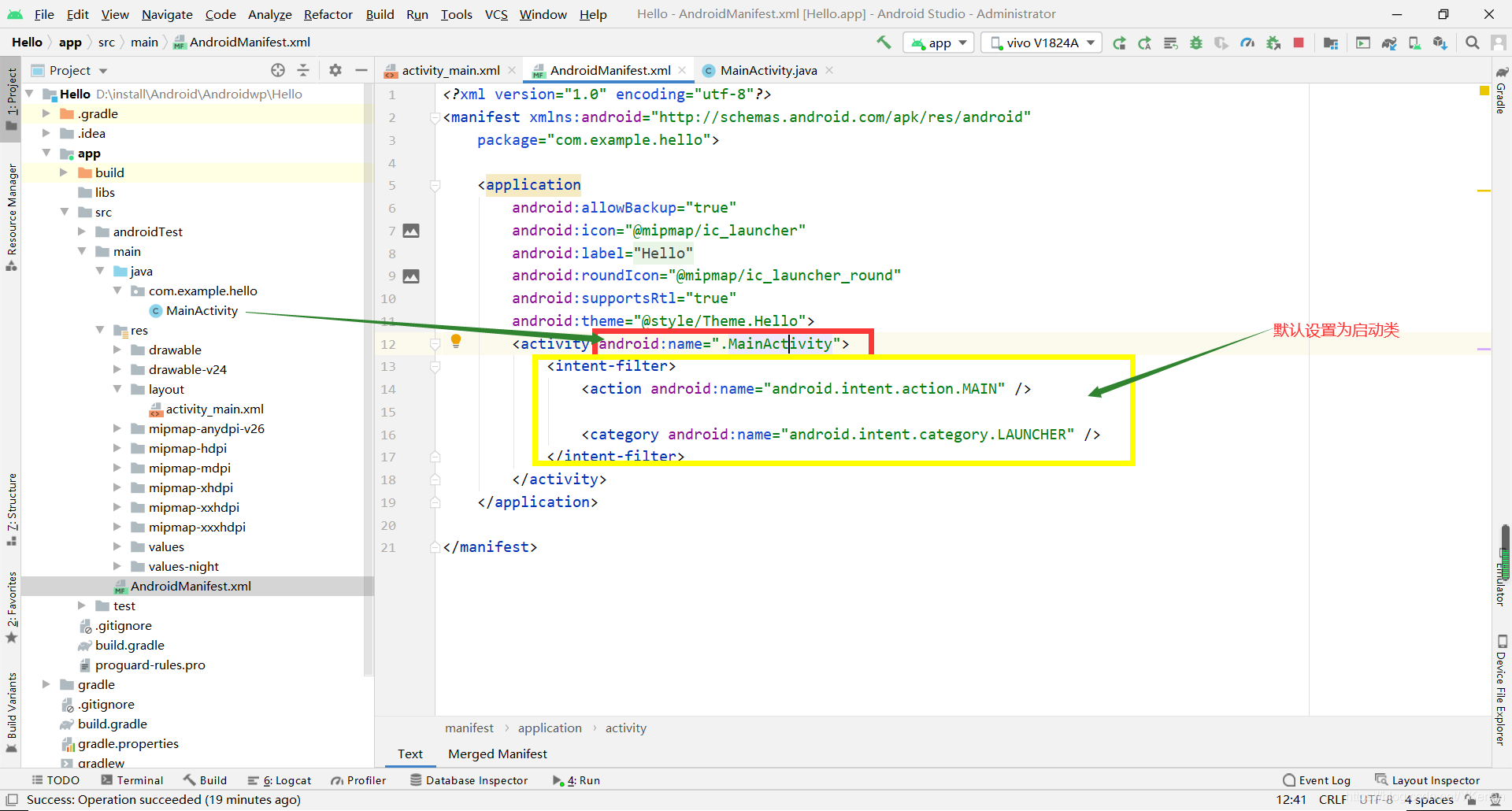Image resolution: width=1512 pixels, height=811 pixels.
Task: Click the red Stop button
Action: pyautogui.click(x=1299, y=43)
